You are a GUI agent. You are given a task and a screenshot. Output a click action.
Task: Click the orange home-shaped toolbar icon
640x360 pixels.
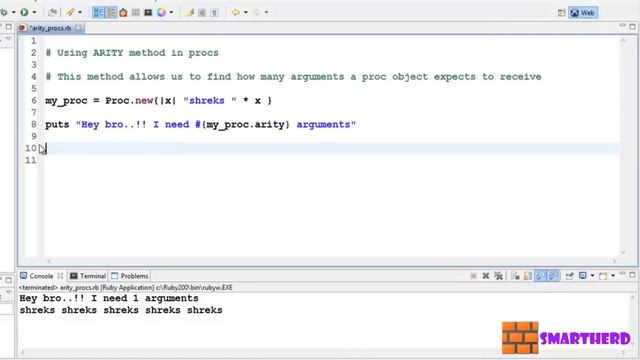coord(123,13)
